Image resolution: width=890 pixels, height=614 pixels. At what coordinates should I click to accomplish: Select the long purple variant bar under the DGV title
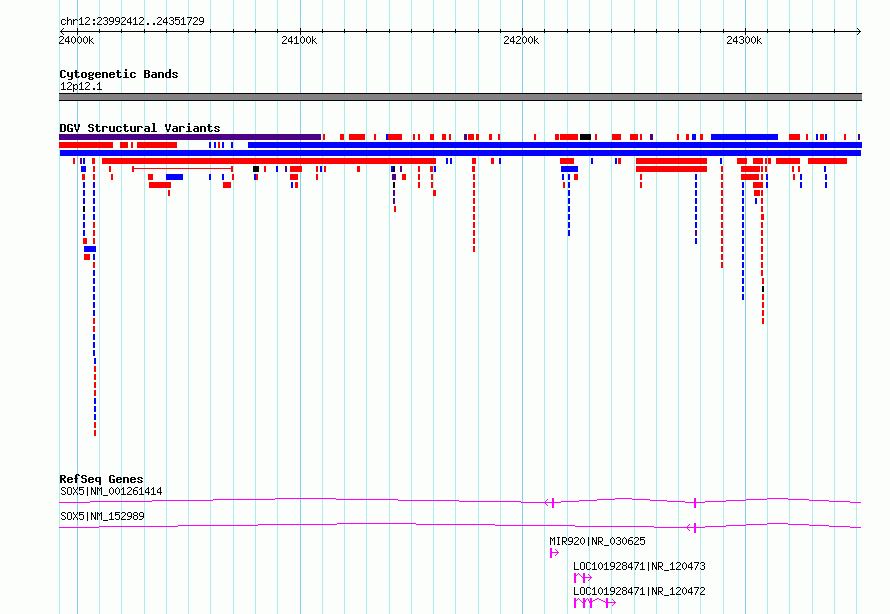click(x=190, y=137)
